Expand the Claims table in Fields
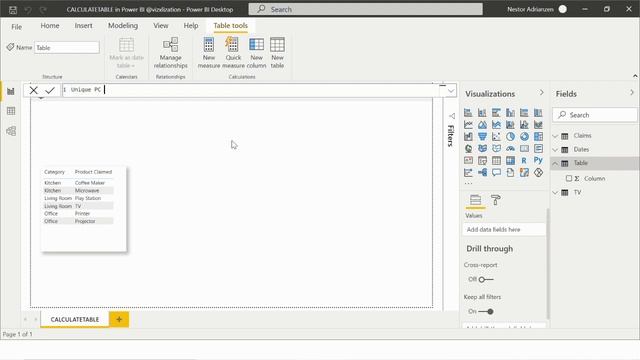This screenshot has height=360, width=640. click(x=555, y=136)
